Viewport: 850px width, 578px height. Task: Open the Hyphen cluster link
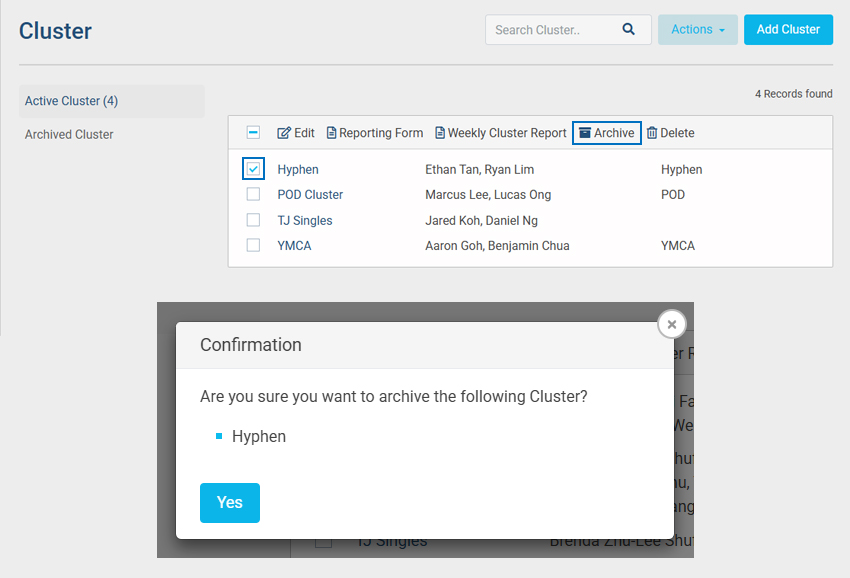click(298, 170)
